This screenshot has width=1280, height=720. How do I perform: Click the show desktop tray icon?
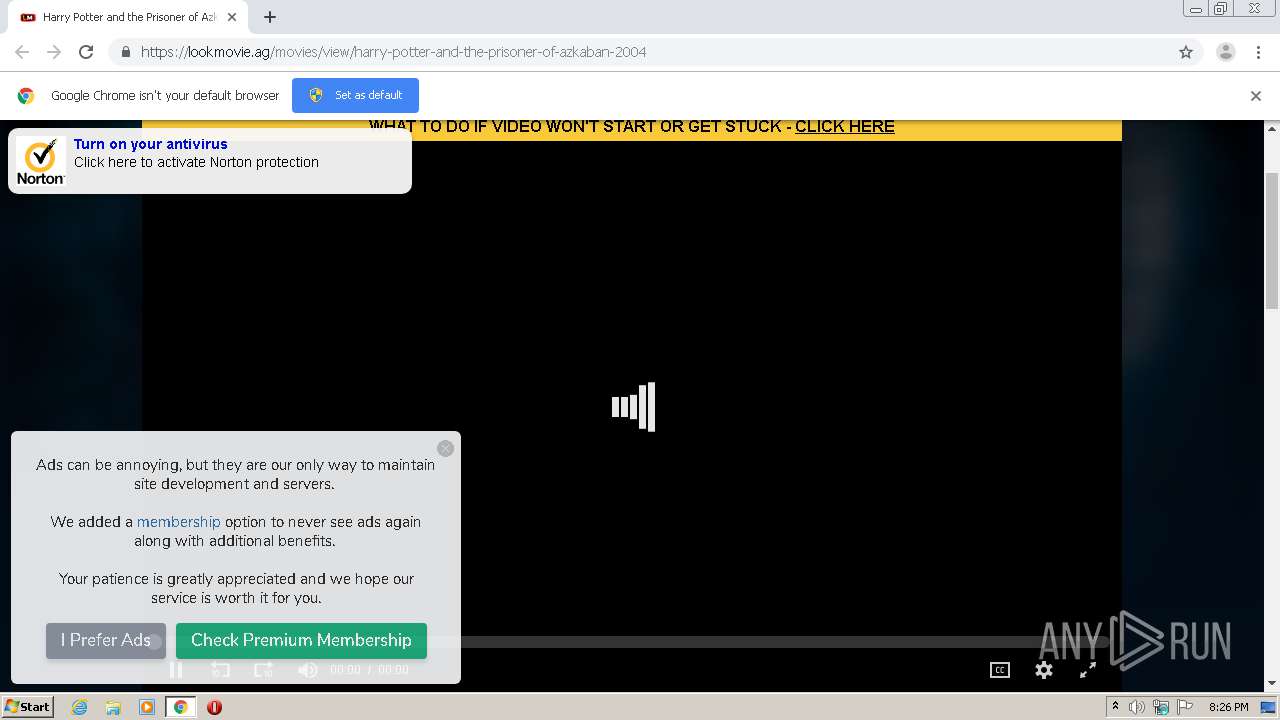[x=1268, y=707]
